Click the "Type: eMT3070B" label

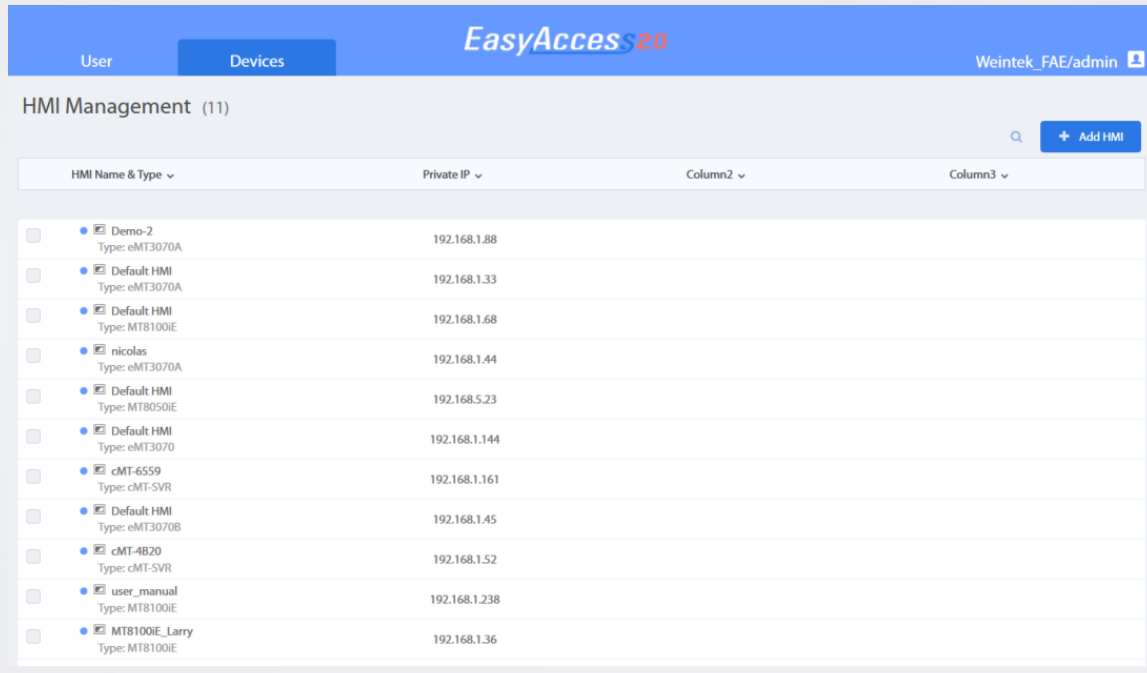[x=139, y=527]
